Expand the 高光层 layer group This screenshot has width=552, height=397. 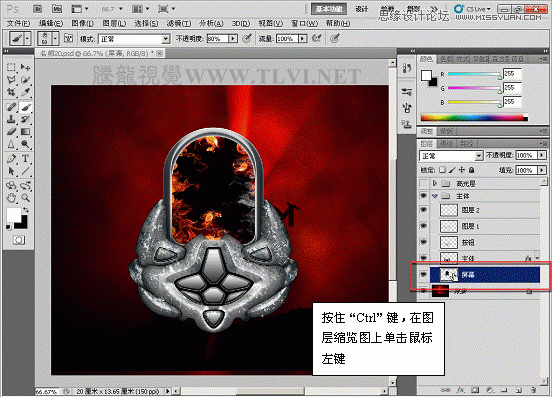[435, 183]
